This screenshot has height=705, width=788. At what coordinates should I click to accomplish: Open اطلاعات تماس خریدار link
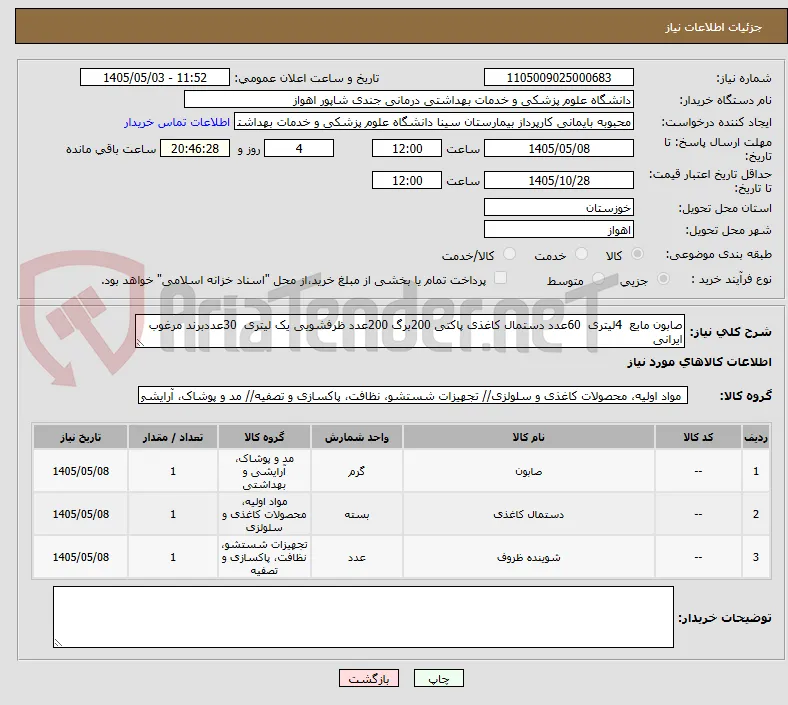pyautogui.click(x=177, y=122)
